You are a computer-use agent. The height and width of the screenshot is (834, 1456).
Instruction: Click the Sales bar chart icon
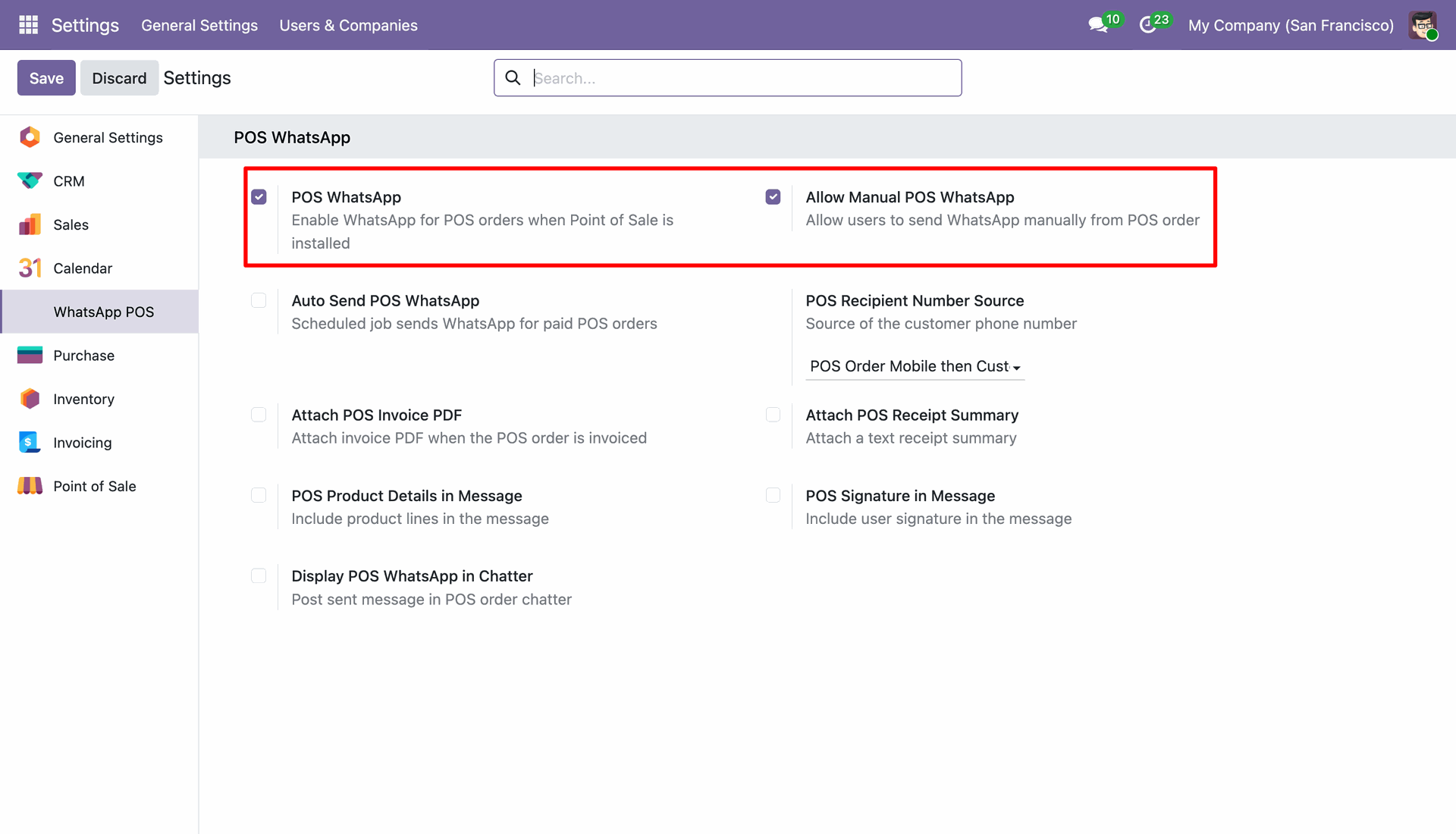30,224
